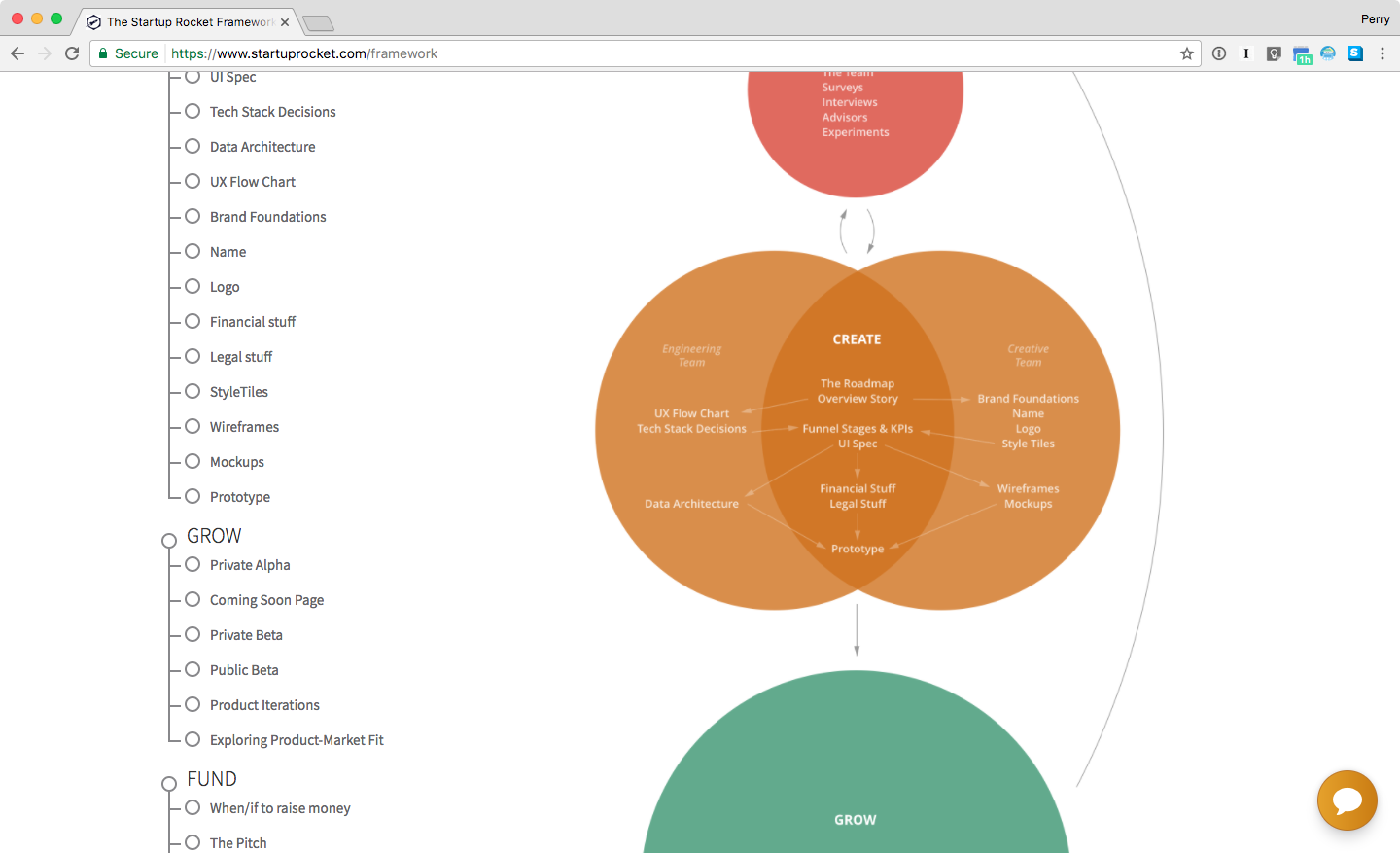Open the orange chat bubble widget

(x=1347, y=800)
